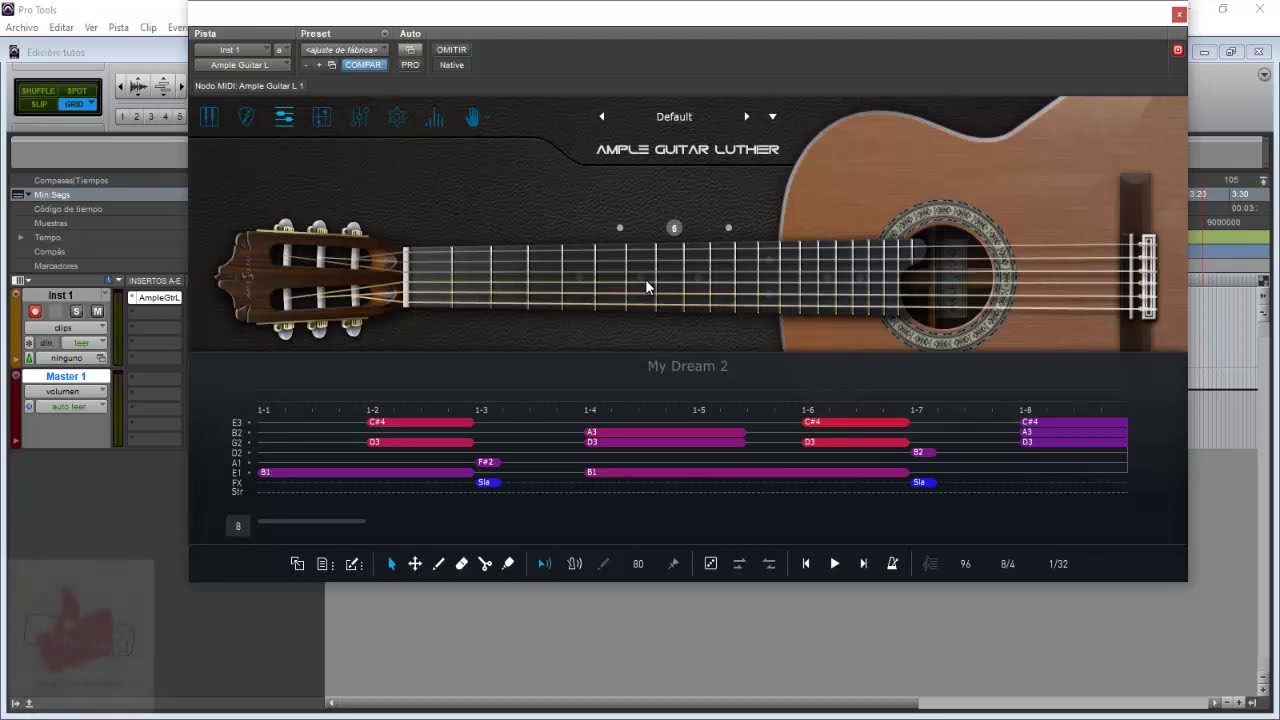
Task: Select the brush paint tool
Action: pyautogui.click(x=508, y=564)
